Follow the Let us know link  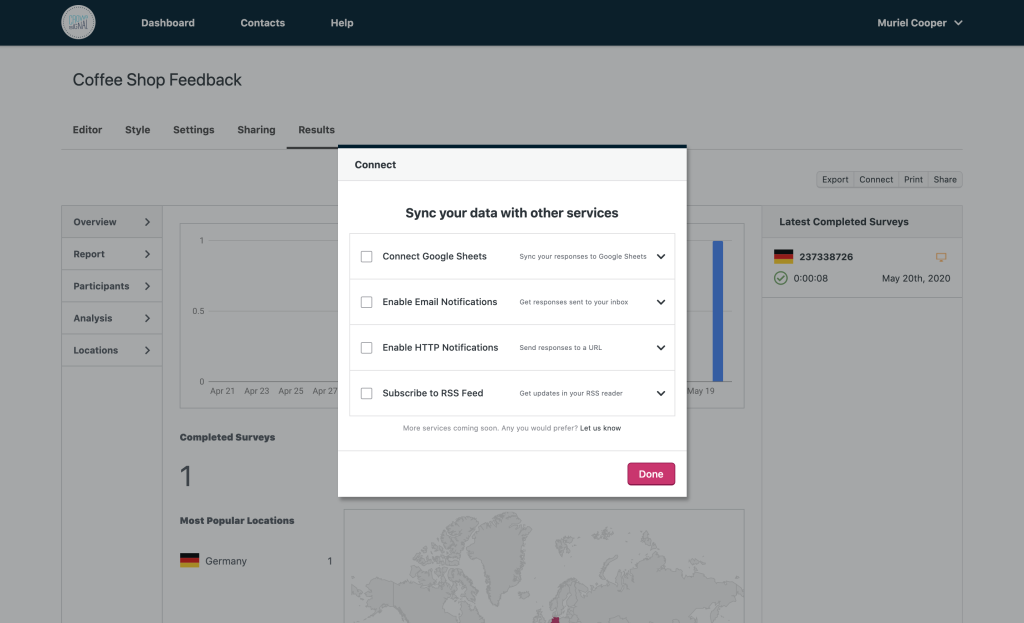(600, 428)
